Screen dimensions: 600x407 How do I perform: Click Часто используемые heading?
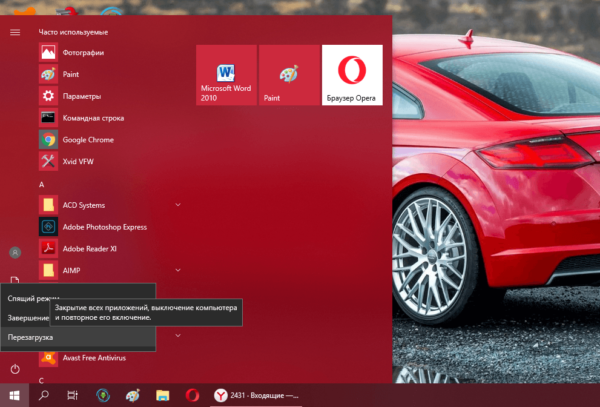pos(73,32)
